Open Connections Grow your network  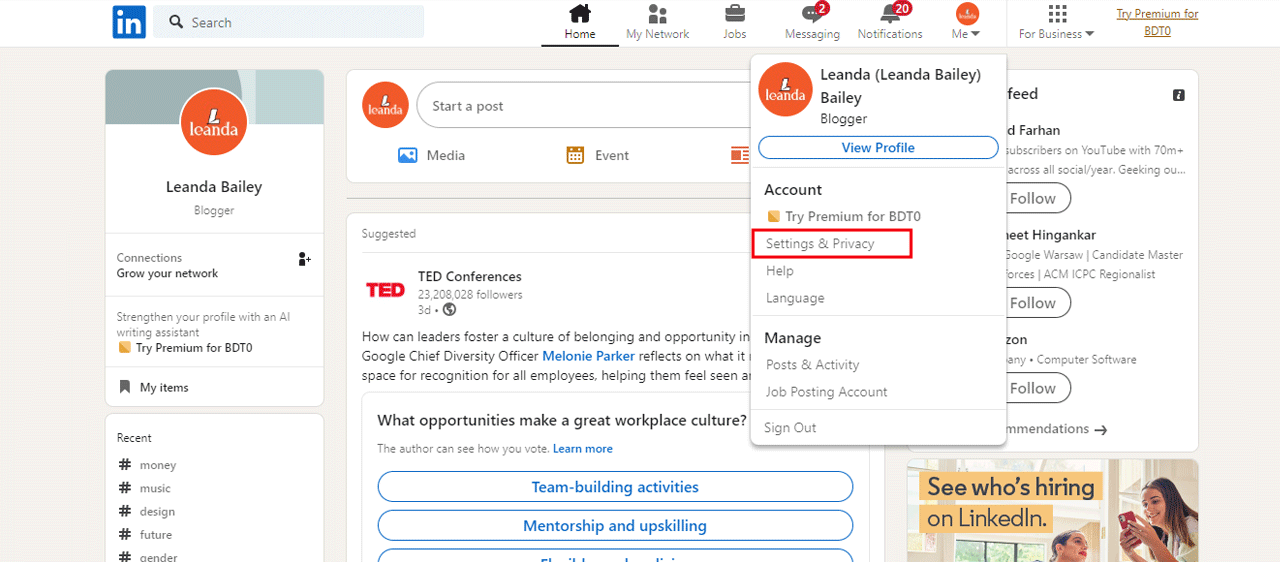[x=167, y=265]
